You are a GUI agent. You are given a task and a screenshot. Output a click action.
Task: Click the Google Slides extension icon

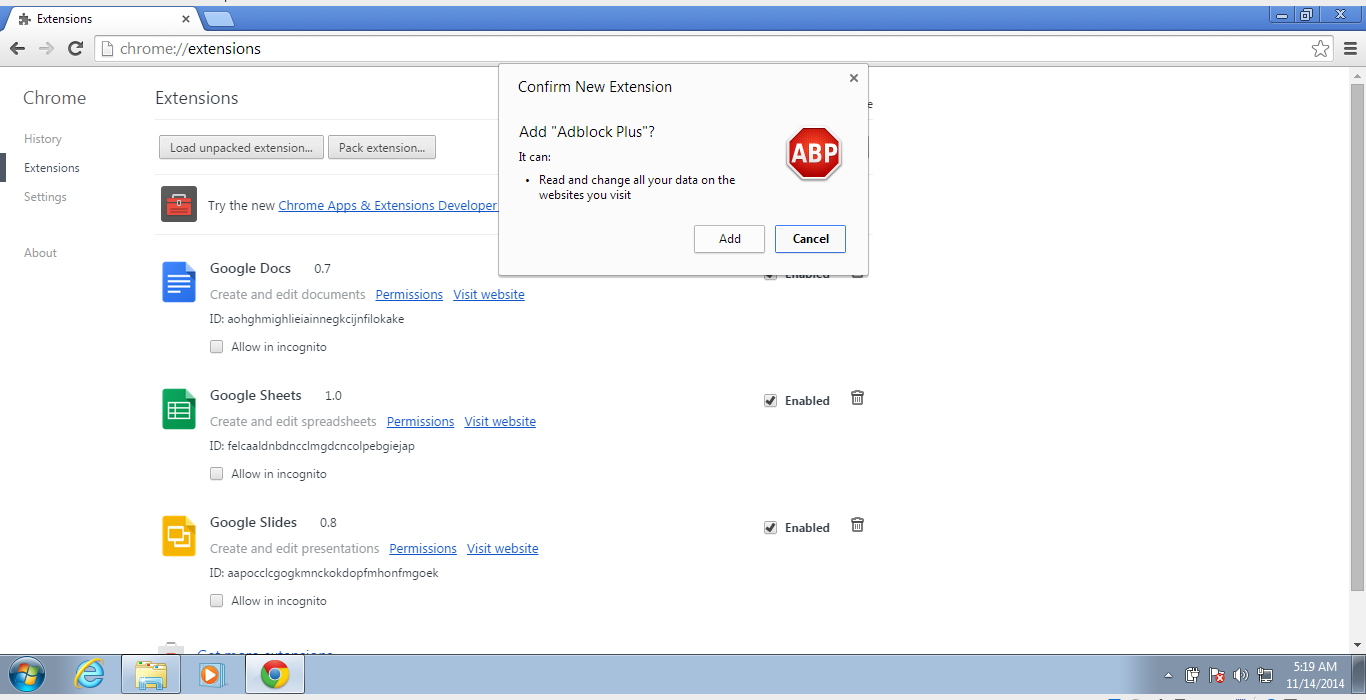tap(179, 536)
